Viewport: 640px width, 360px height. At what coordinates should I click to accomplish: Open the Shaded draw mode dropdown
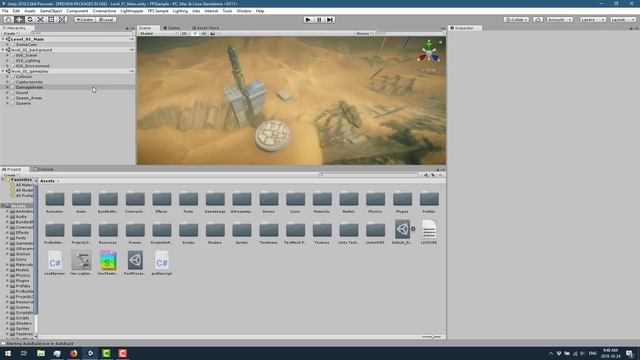(x=158, y=33)
